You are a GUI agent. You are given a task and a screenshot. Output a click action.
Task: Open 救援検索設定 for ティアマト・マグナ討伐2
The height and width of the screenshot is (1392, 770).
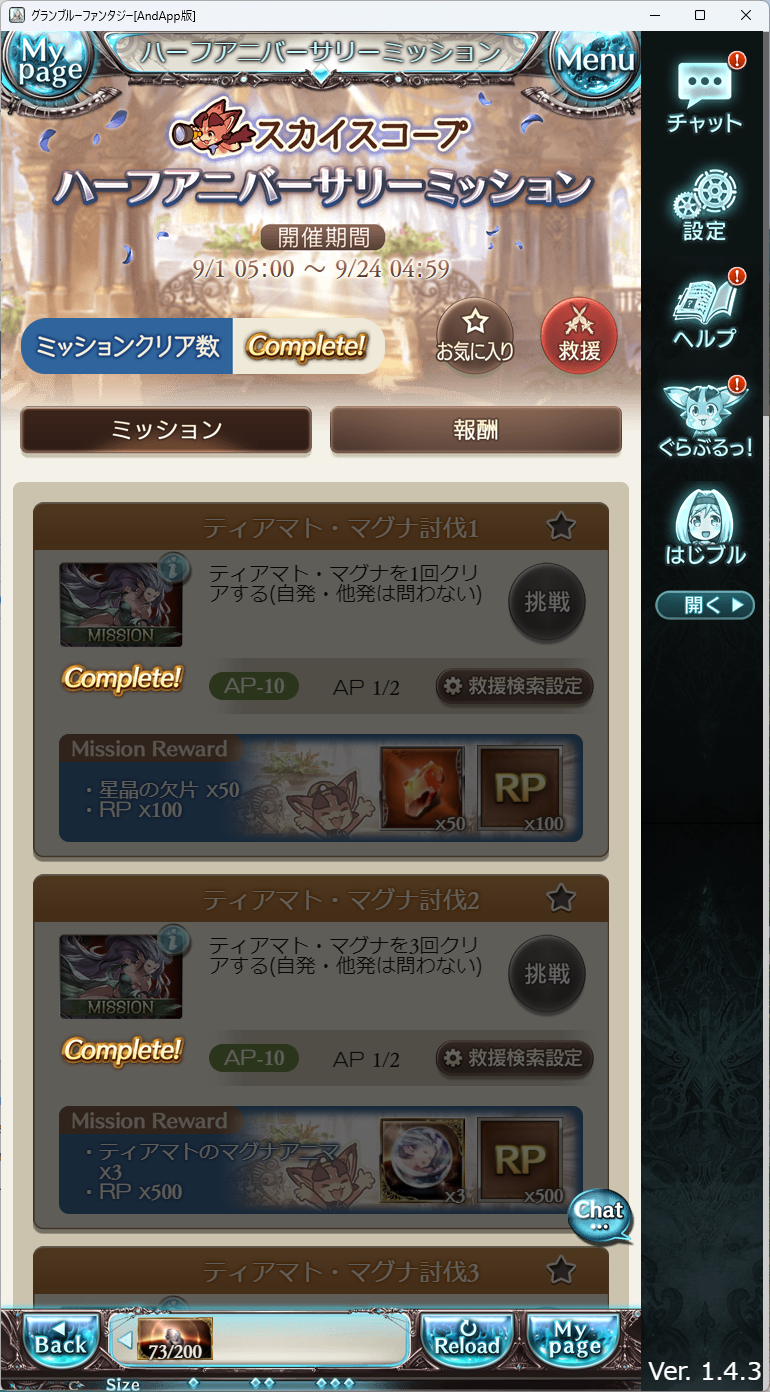pyautogui.click(x=515, y=1058)
